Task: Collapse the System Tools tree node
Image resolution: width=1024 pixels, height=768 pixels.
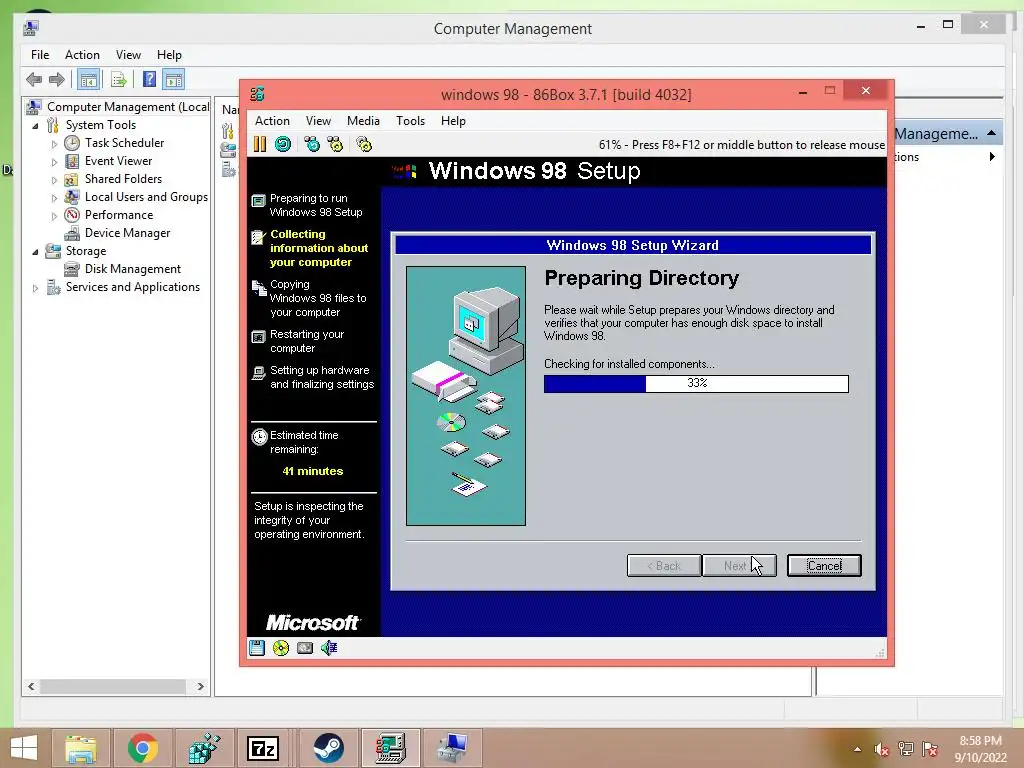Action: (35, 125)
